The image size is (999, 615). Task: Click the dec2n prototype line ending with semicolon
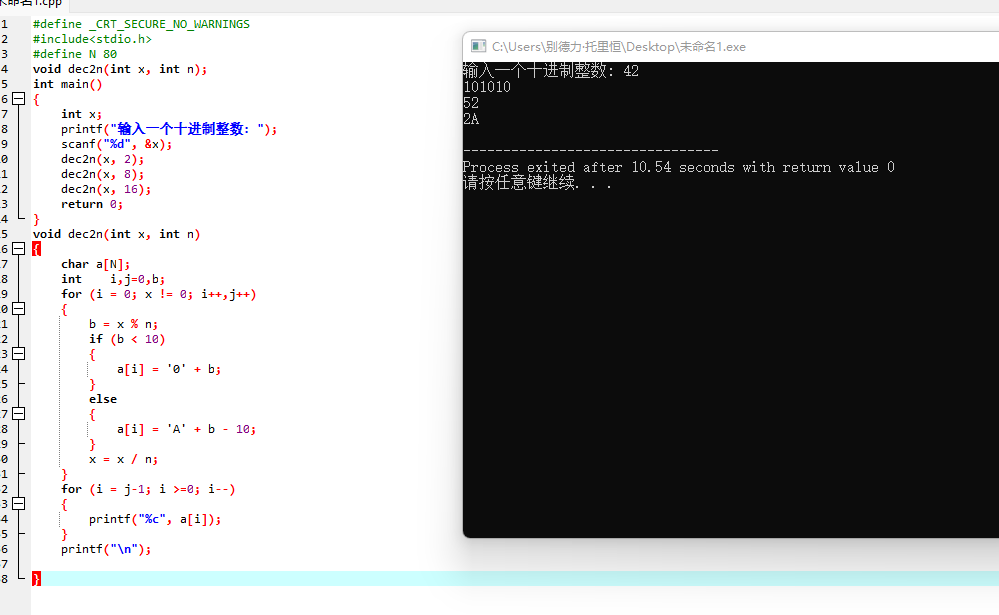[120, 69]
